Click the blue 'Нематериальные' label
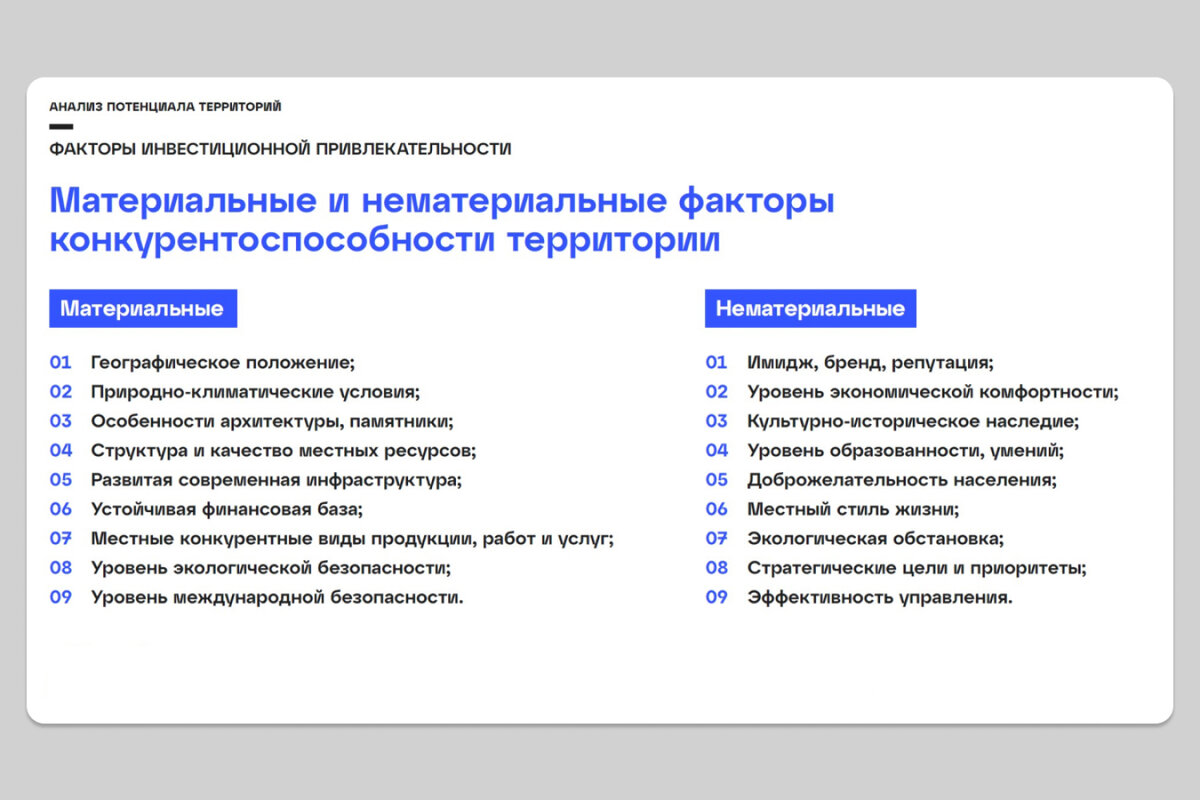This screenshot has width=1200, height=800. click(x=810, y=308)
